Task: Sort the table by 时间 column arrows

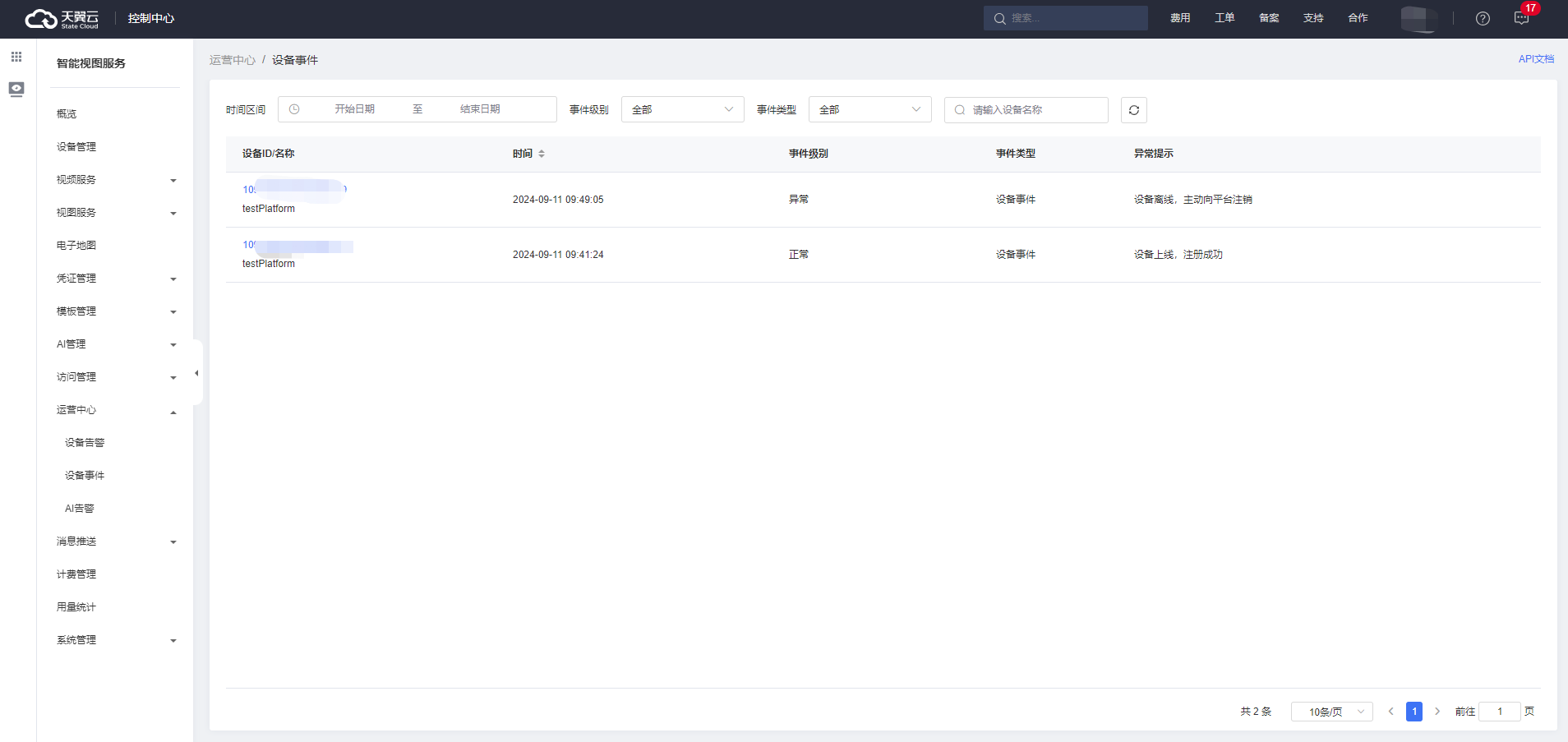Action: pyautogui.click(x=542, y=154)
